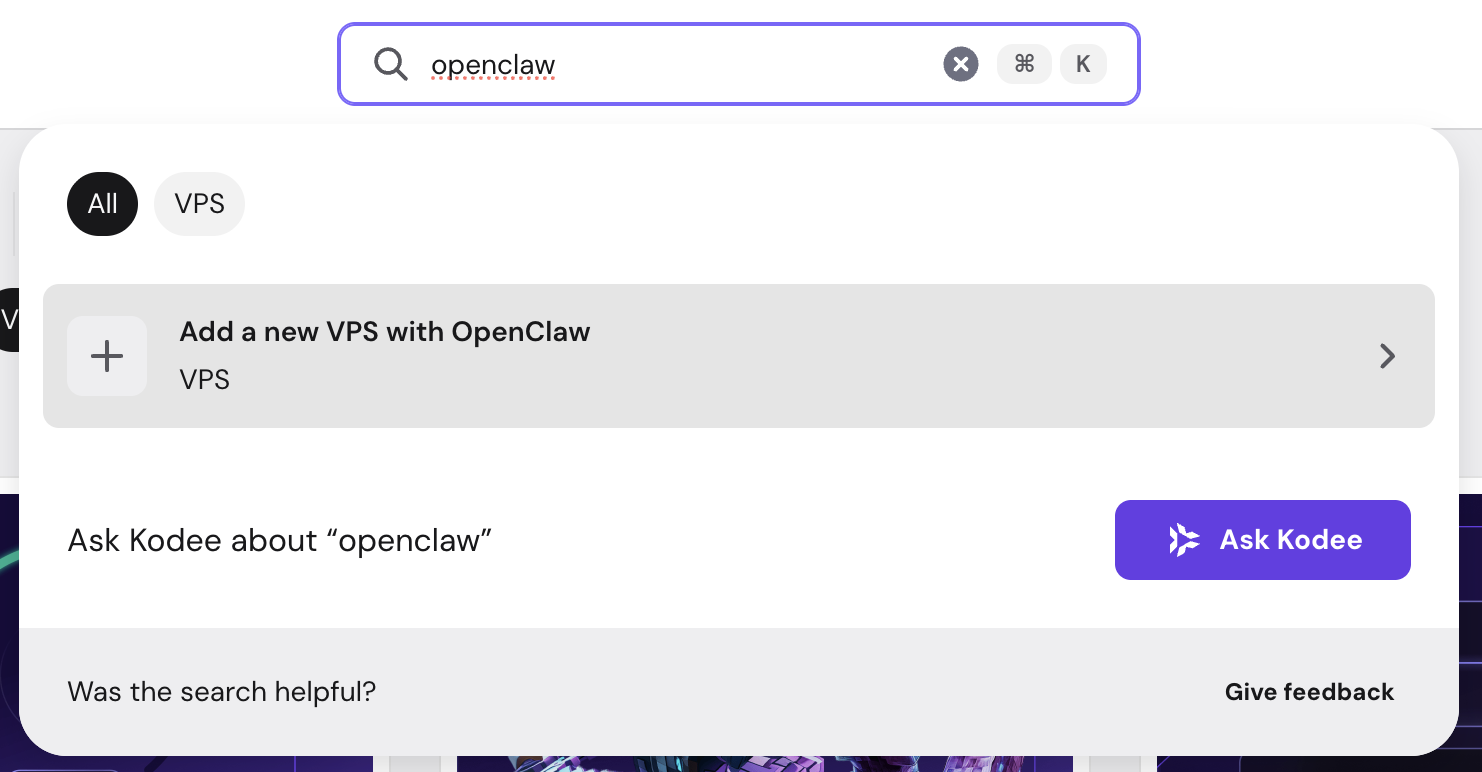Click the ⌘ command key badge

point(1024,63)
